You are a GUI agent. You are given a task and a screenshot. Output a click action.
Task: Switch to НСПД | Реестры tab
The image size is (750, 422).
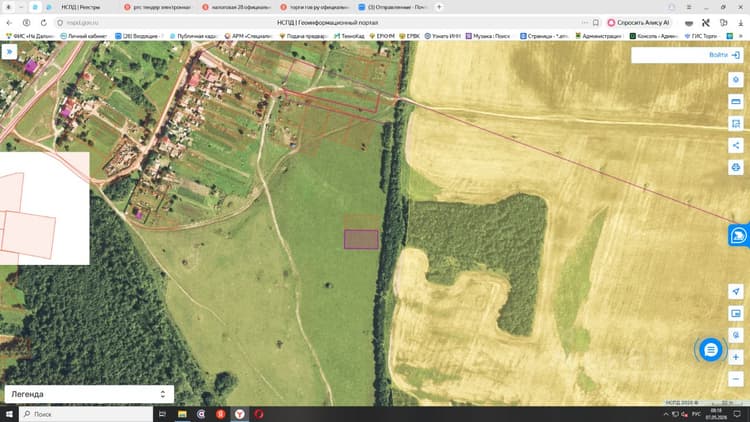coord(81,7)
